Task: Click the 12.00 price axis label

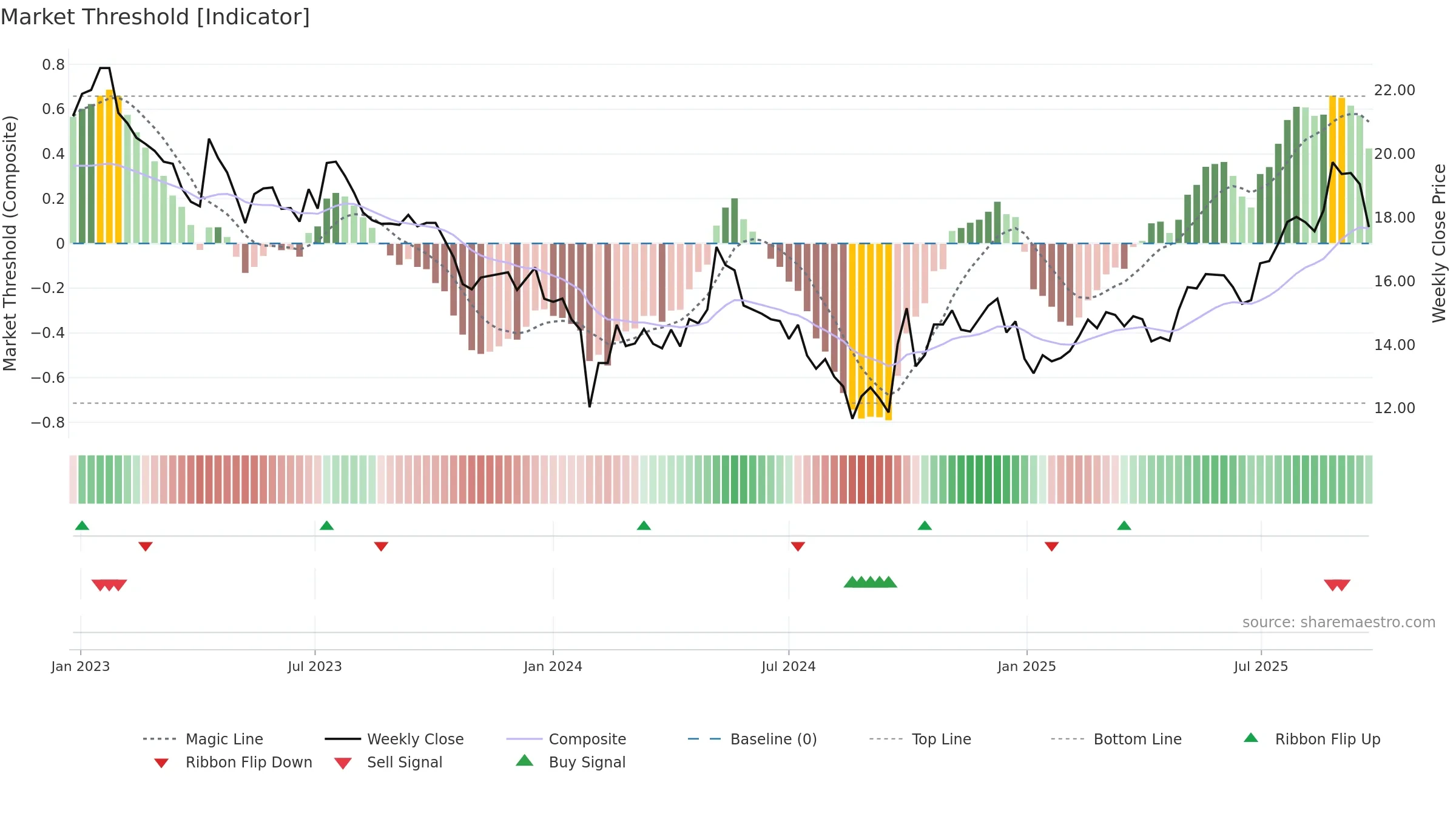Action: [x=1395, y=408]
